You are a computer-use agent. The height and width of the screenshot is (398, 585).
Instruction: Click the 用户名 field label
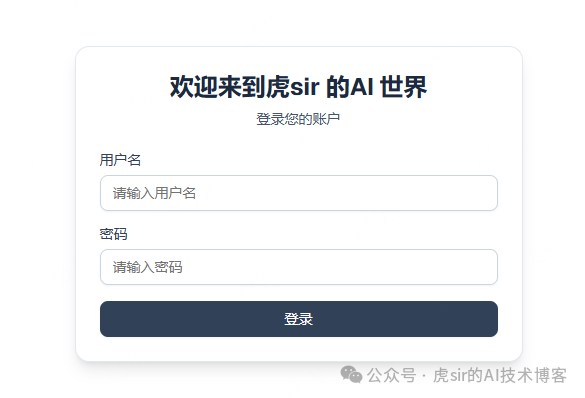click(120, 160)
